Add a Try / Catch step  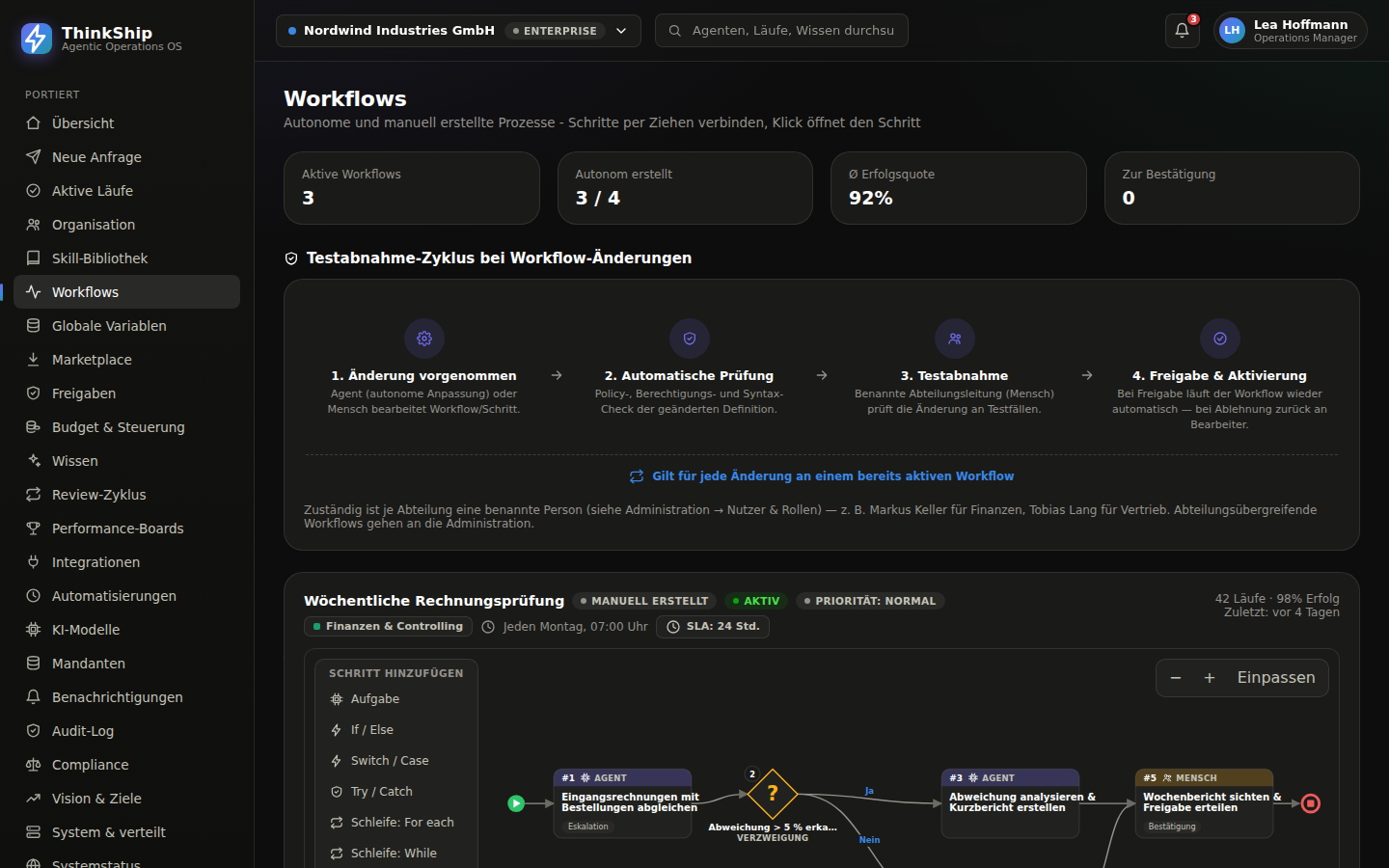[396, 792]
